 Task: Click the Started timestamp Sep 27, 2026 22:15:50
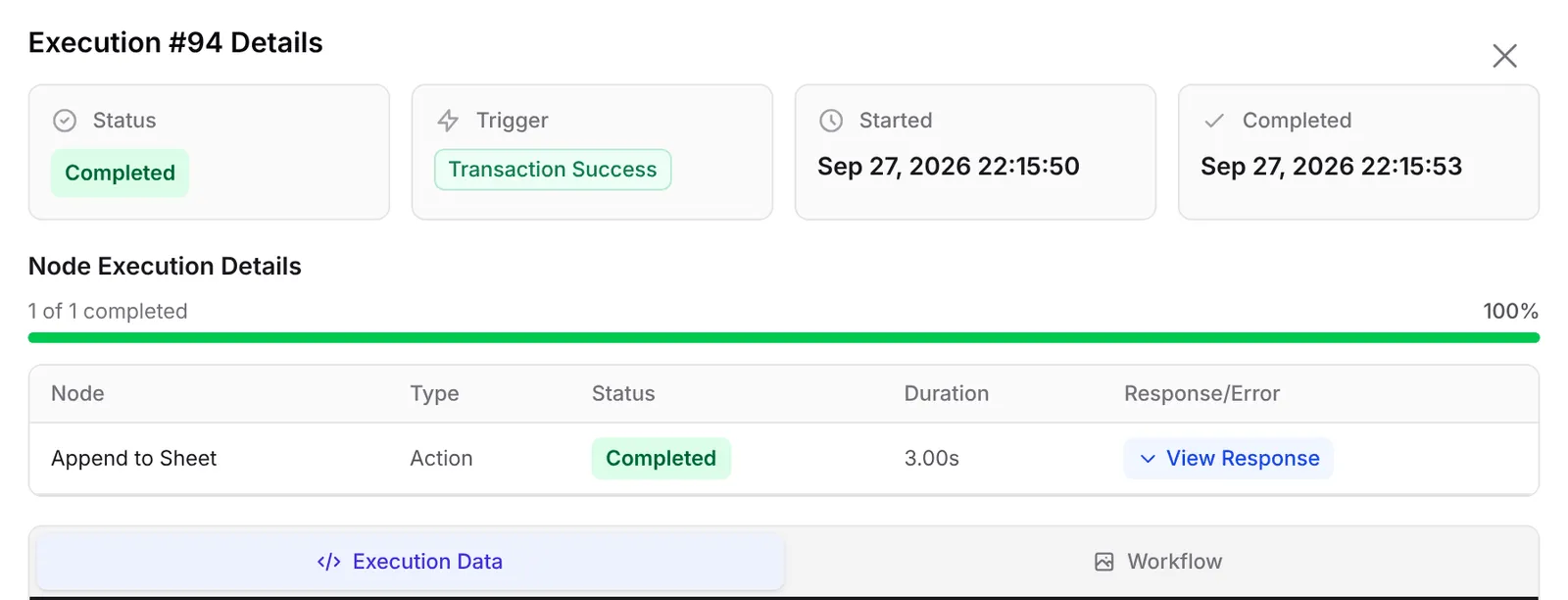[949, 167]
